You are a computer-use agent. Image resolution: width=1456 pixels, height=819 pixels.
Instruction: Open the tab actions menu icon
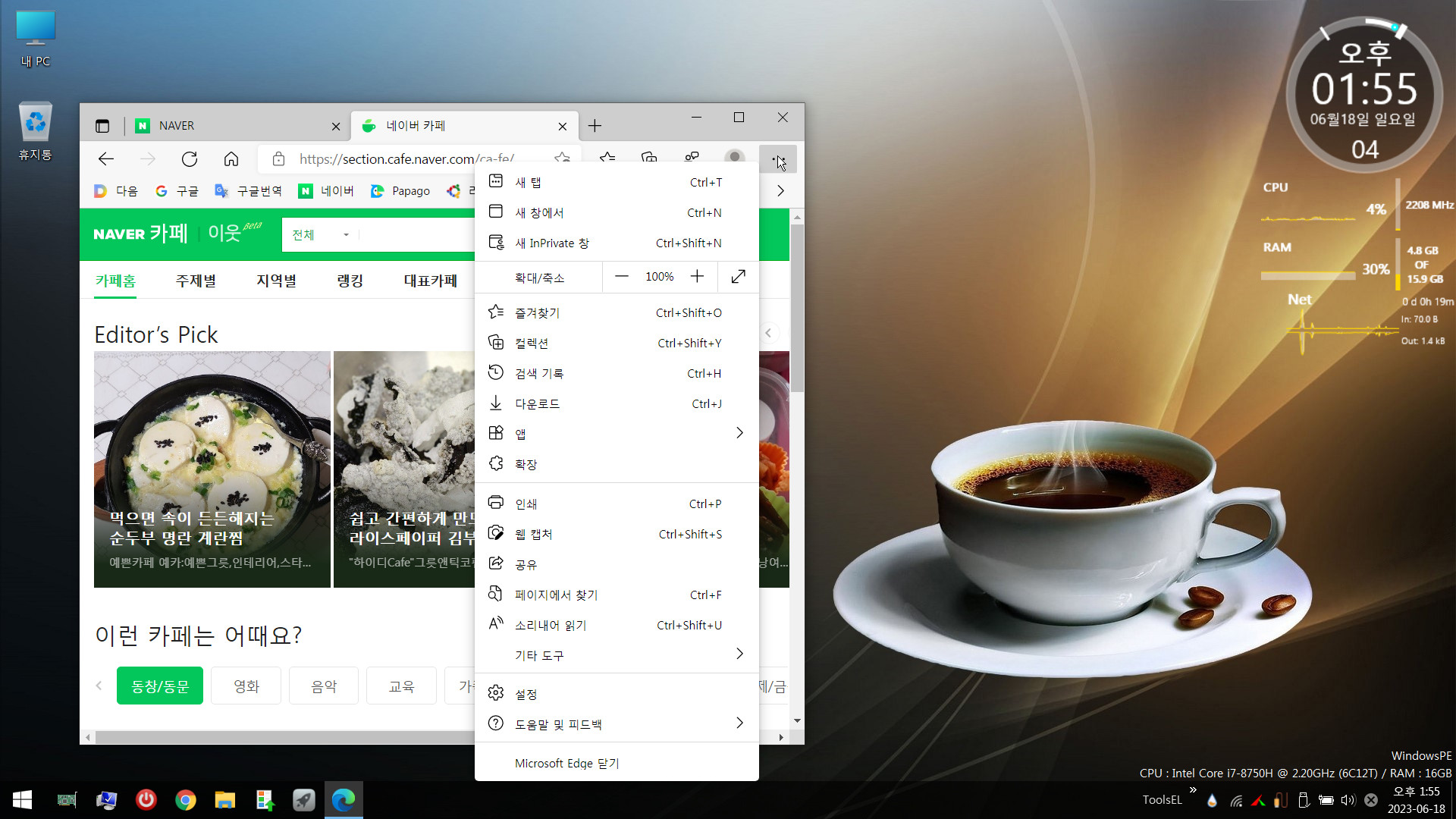[102, 126]
